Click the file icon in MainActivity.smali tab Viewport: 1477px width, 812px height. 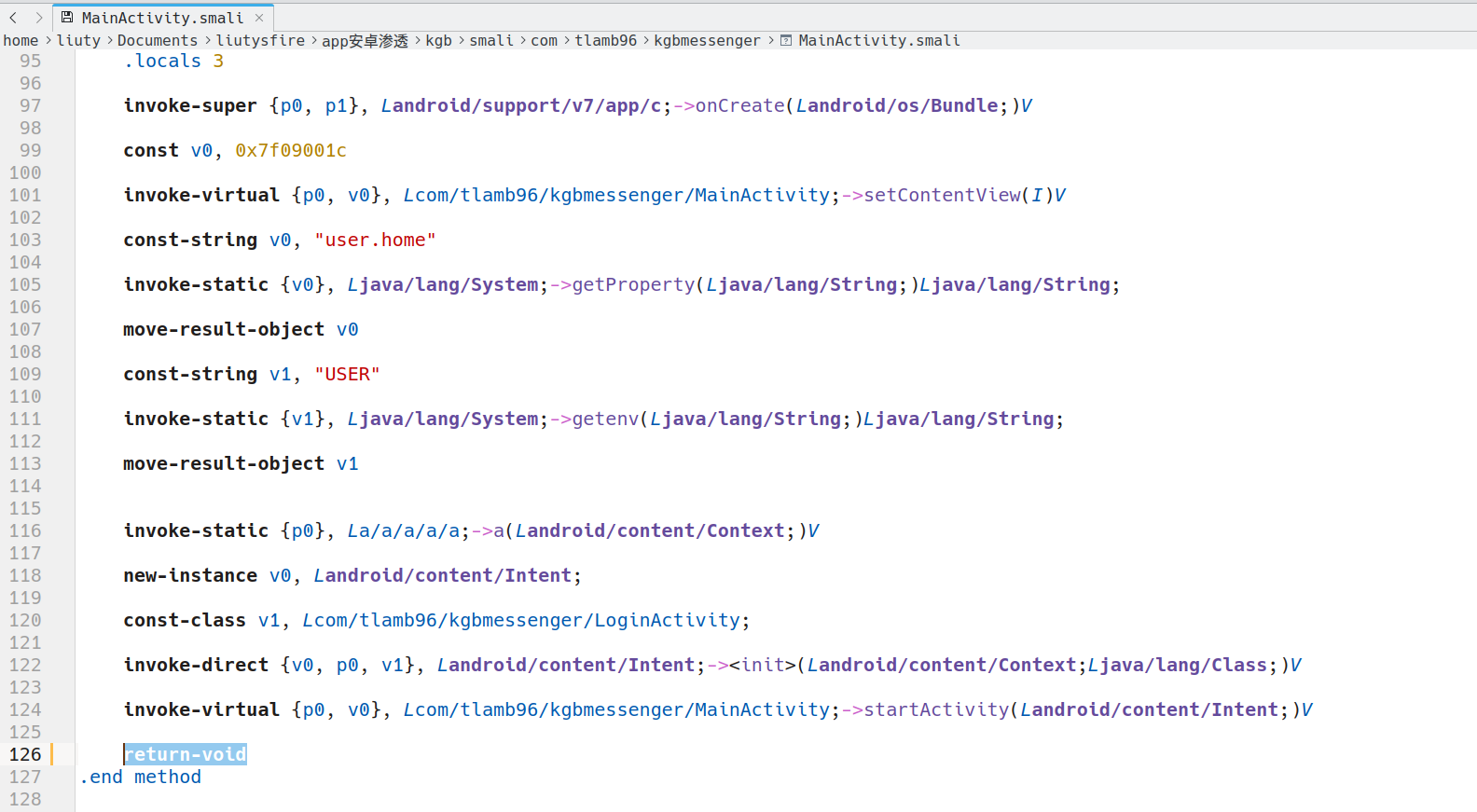click(x=67, y=18)
